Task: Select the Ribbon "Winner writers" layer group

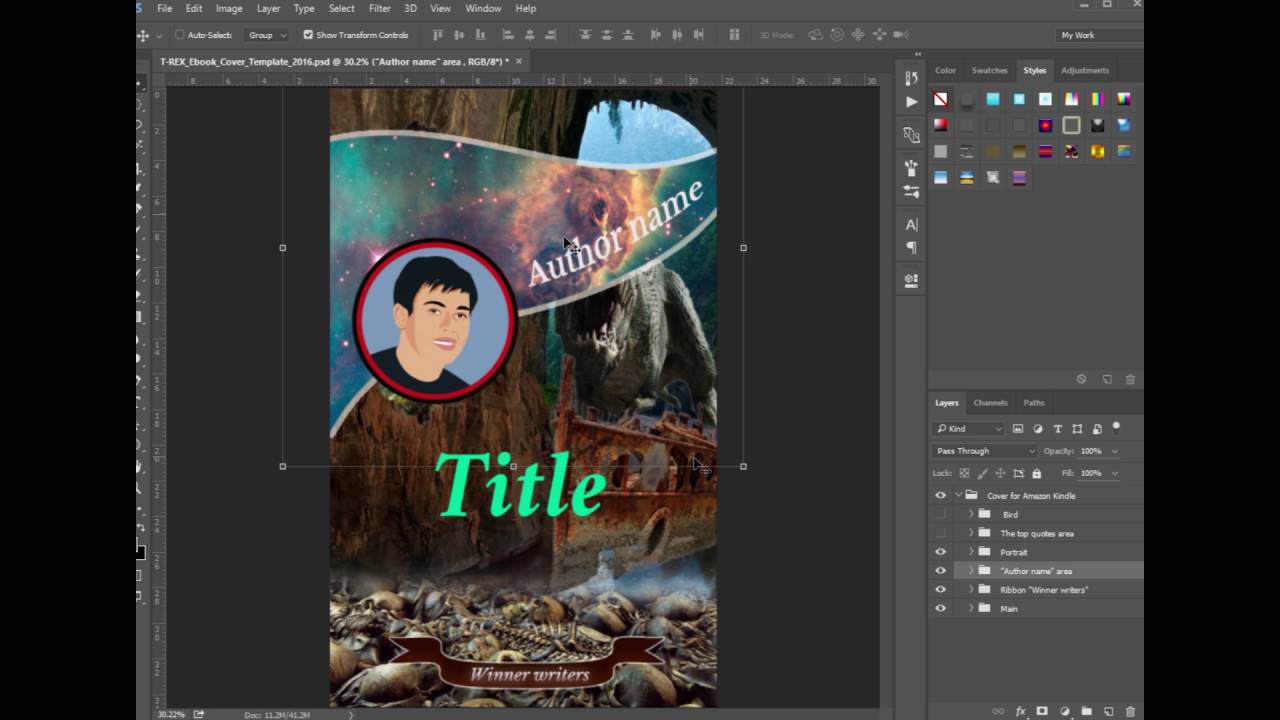Action: pyautogui.click(x=1044, y=590)
